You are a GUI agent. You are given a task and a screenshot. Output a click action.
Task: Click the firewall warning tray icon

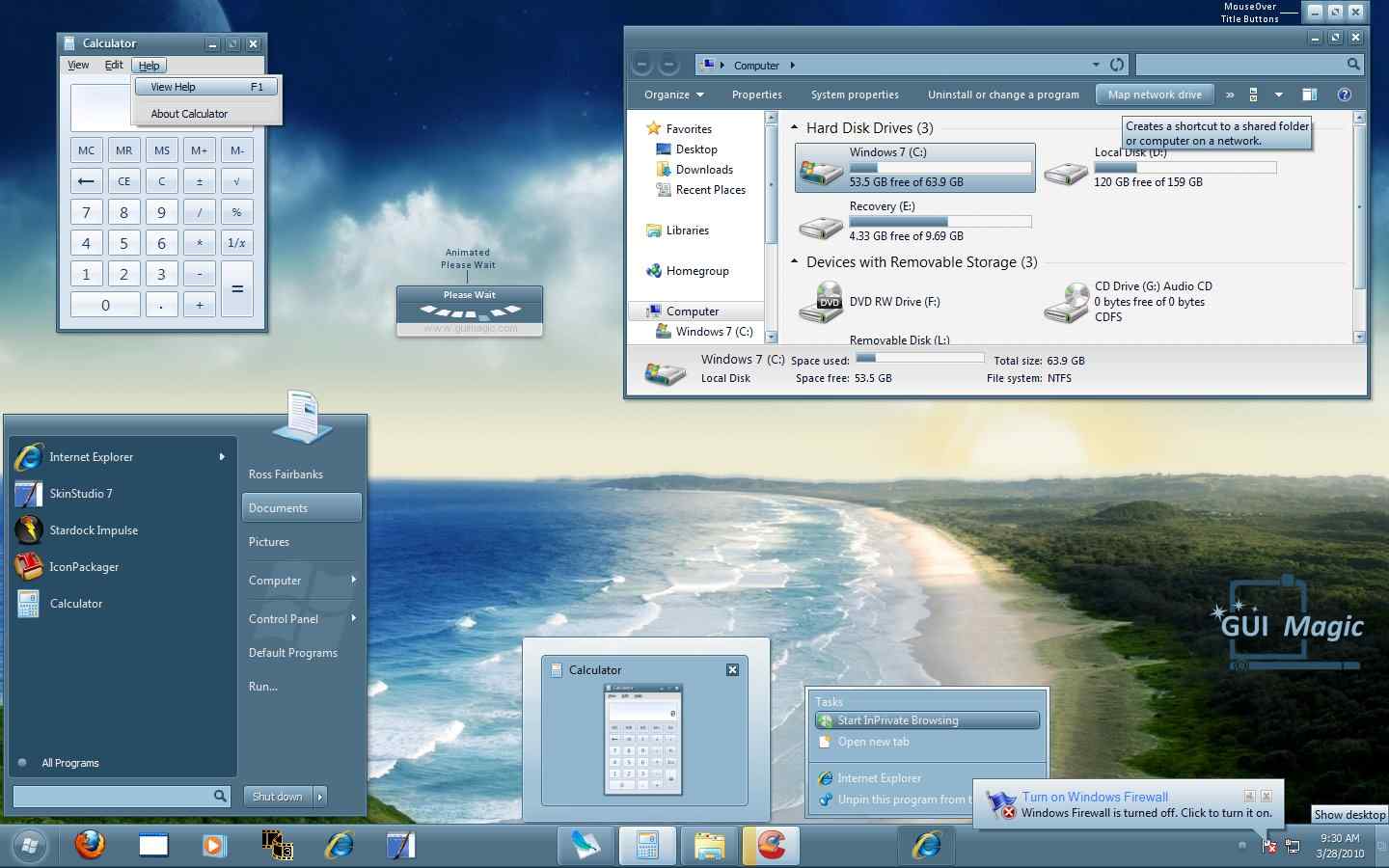coord(1269,846)
